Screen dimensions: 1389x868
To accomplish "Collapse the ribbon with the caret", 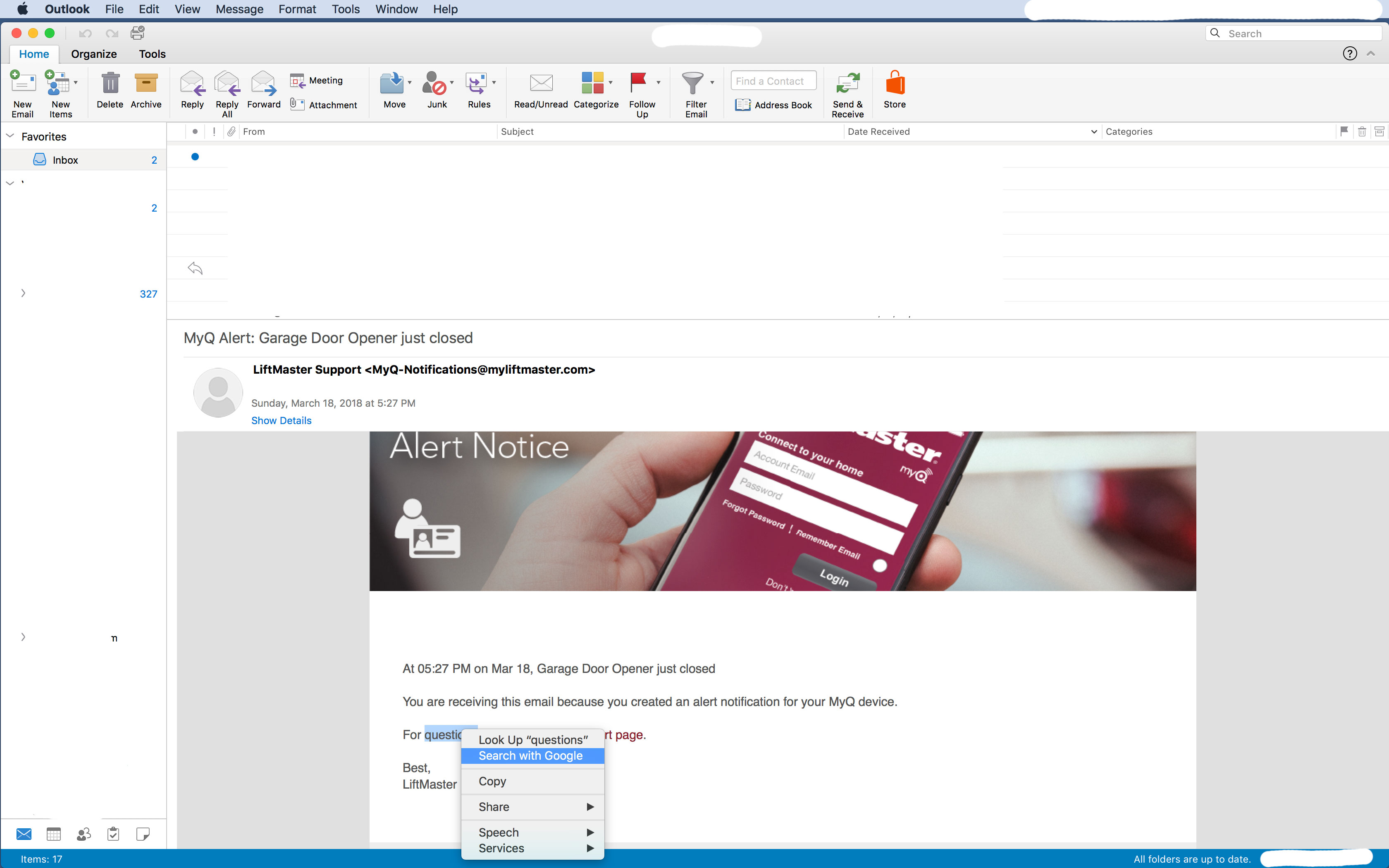I will [x=1371, y=53].
